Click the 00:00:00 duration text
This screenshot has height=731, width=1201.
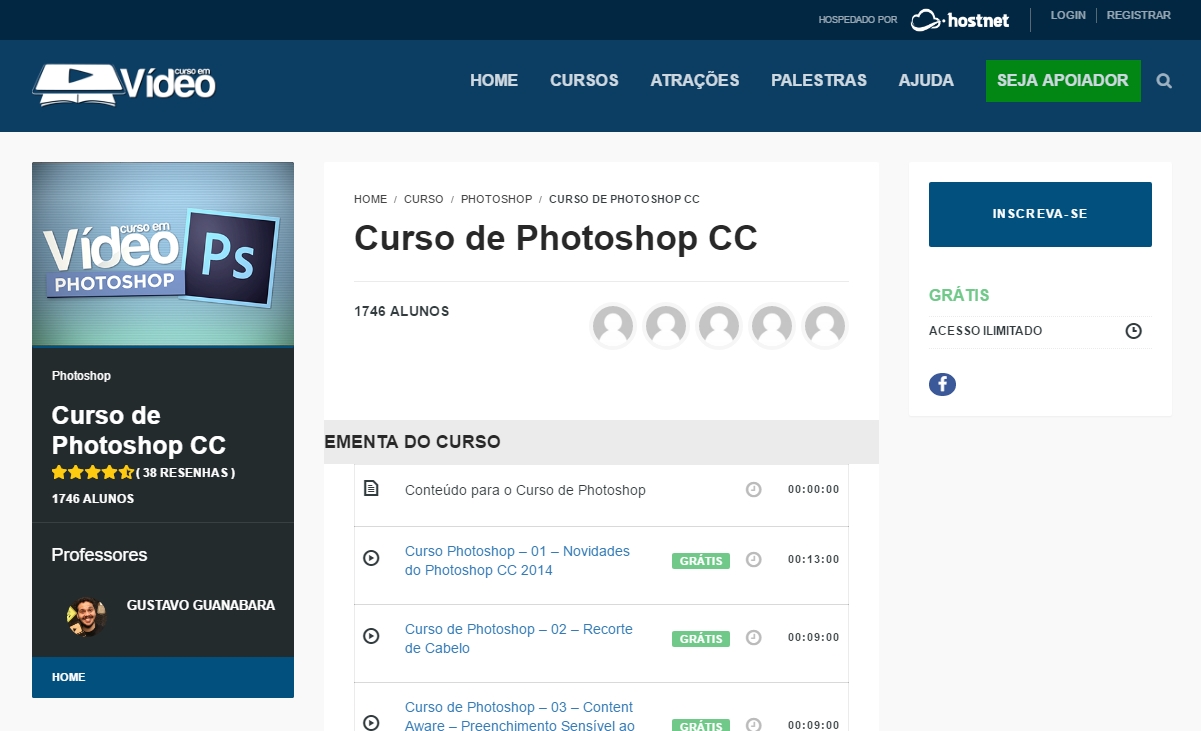point(814,490)
